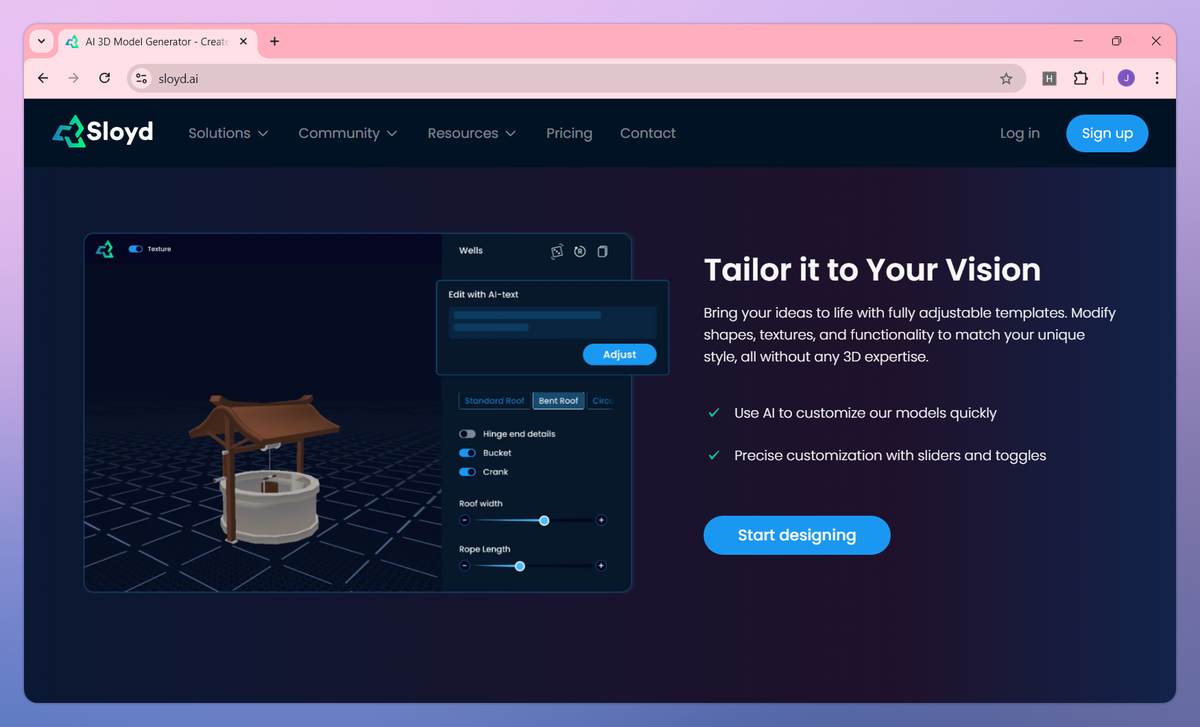Click the Sloyd logo in the navbar

point(102,132)
